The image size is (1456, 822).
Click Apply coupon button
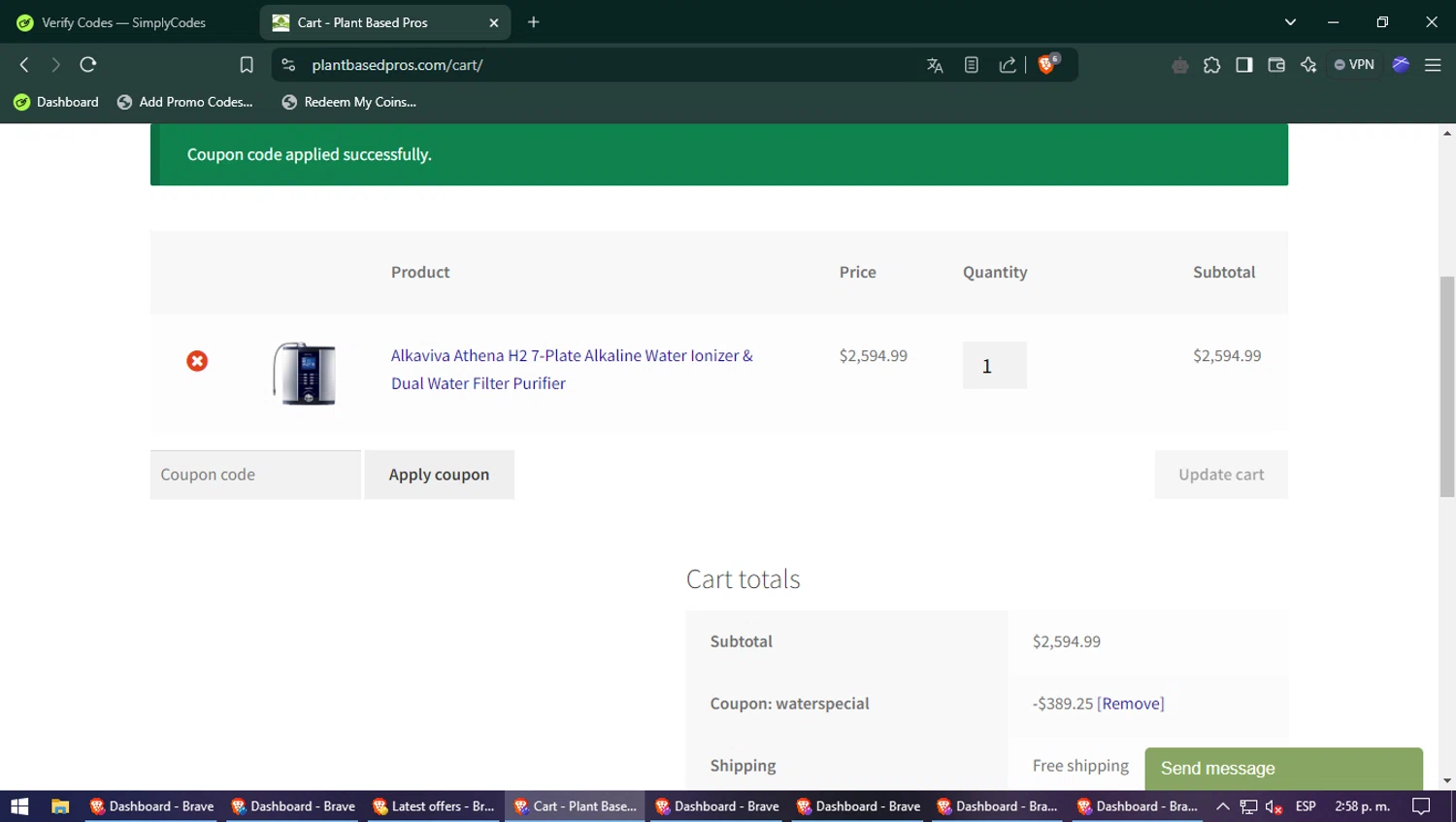coord(440,475)
